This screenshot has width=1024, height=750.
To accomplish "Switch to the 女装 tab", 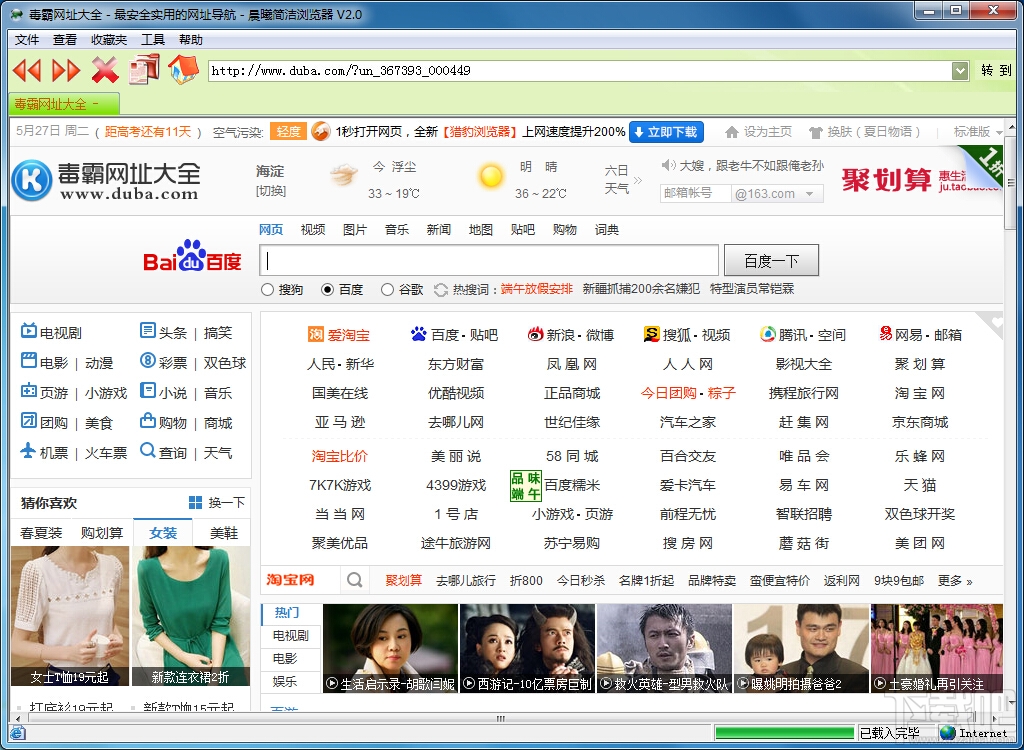I will tap(163, 532).
